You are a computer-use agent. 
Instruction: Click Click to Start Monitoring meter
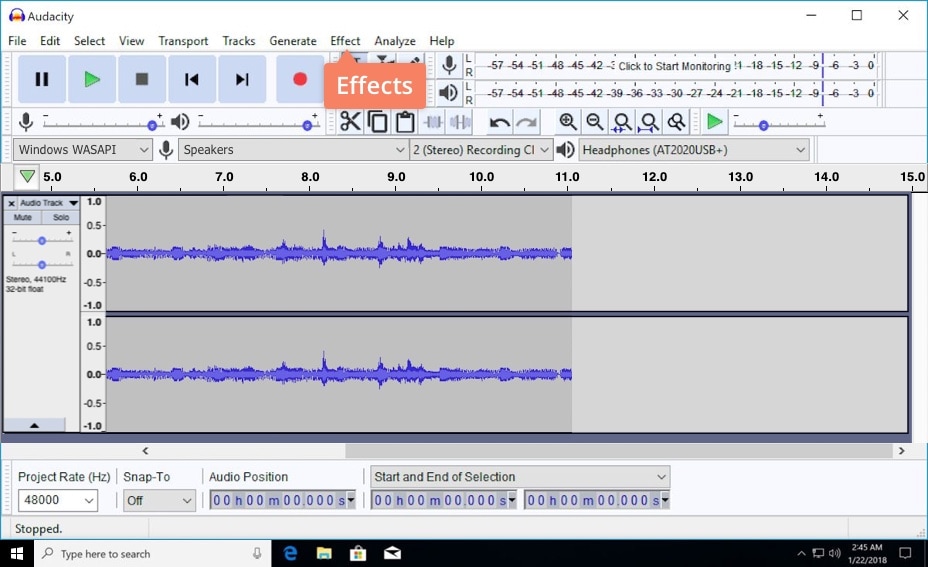tap(675, 66)
